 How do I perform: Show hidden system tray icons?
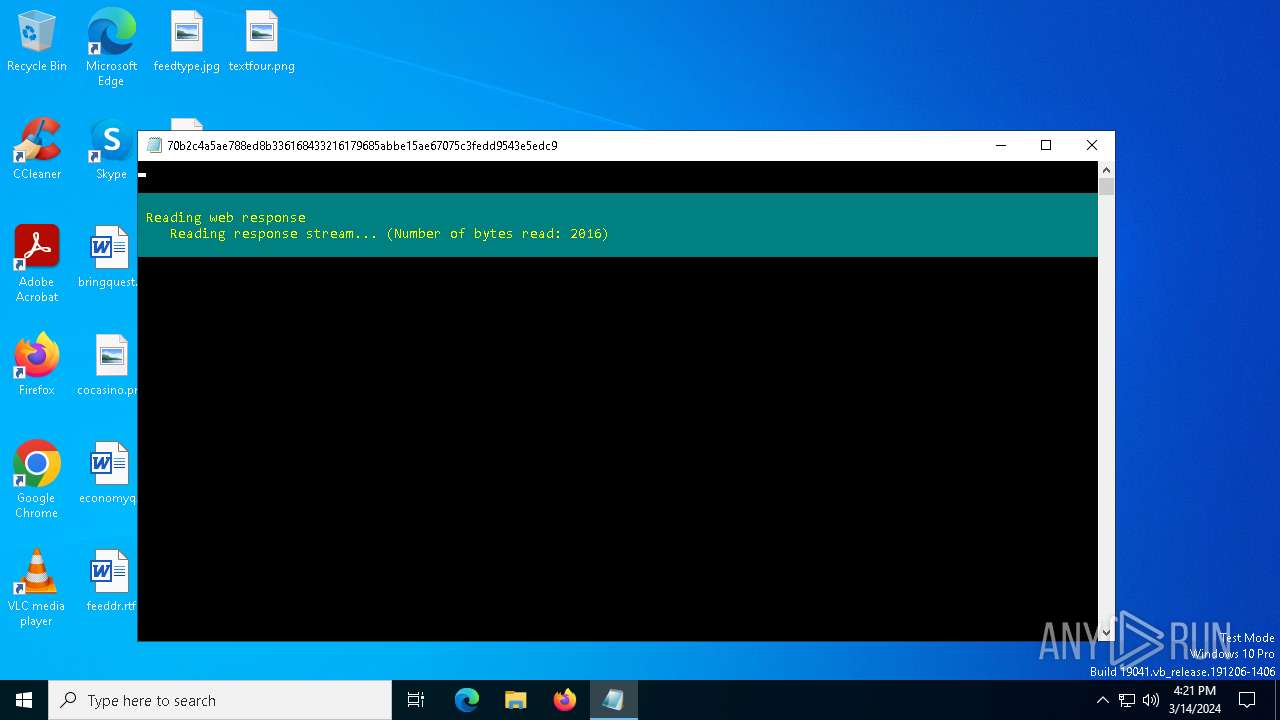coord(1102,700)
